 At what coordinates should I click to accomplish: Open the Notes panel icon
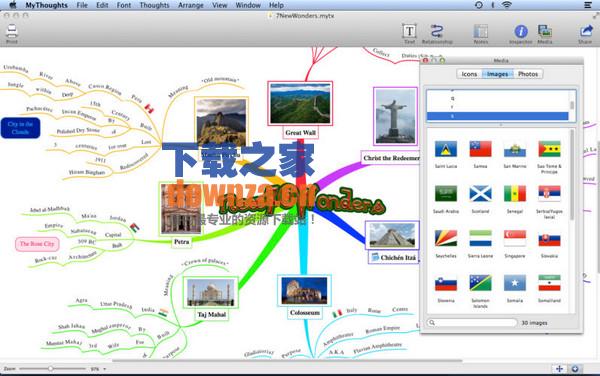[481, 31]
